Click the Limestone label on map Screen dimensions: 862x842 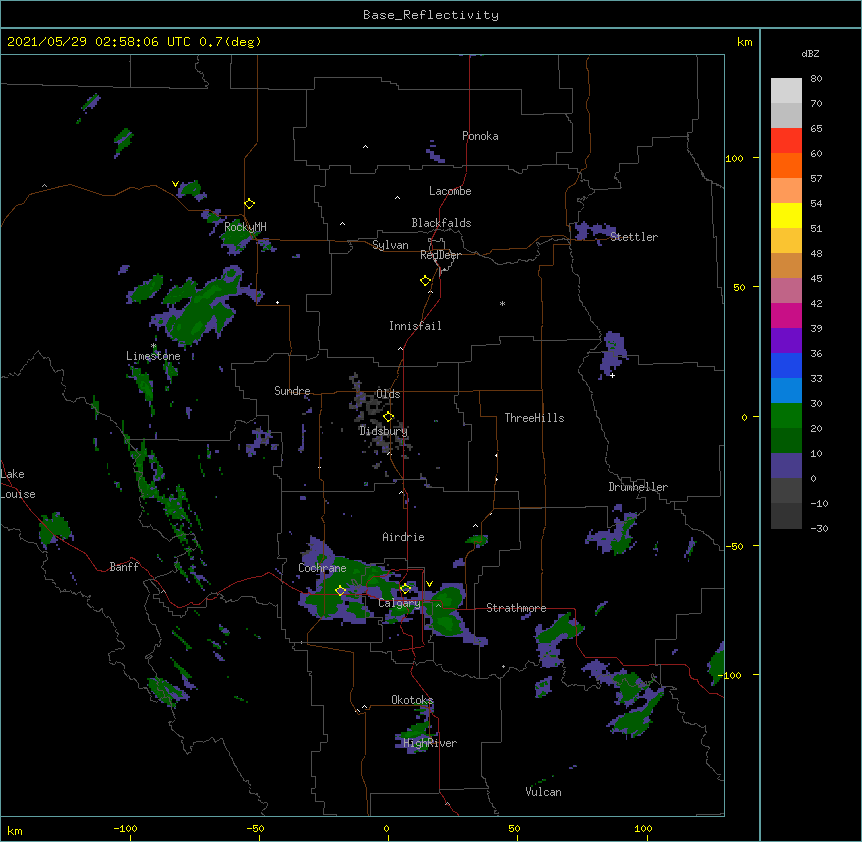(x=153, y=356)
